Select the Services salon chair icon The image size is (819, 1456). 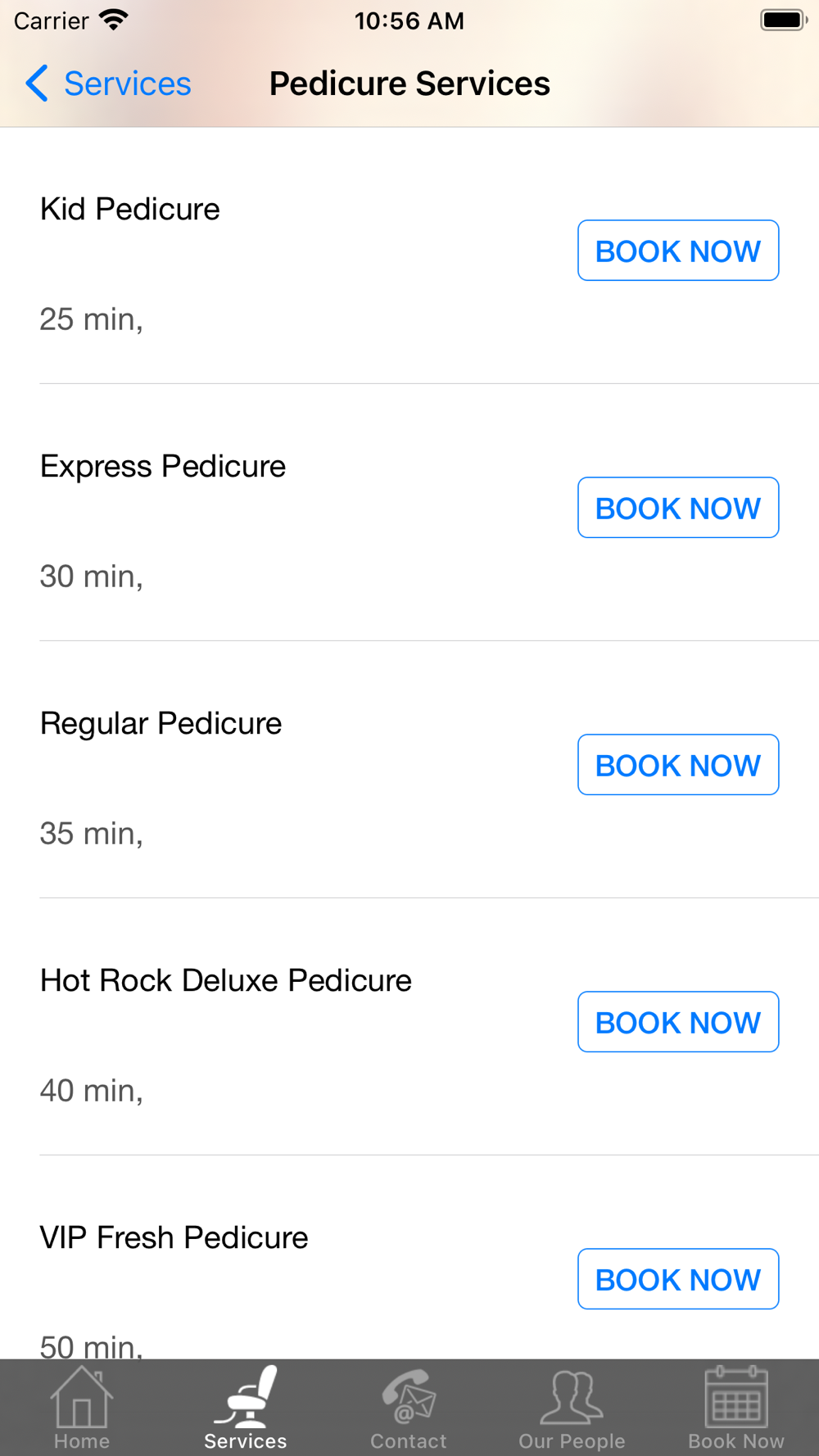(246, 1397)
